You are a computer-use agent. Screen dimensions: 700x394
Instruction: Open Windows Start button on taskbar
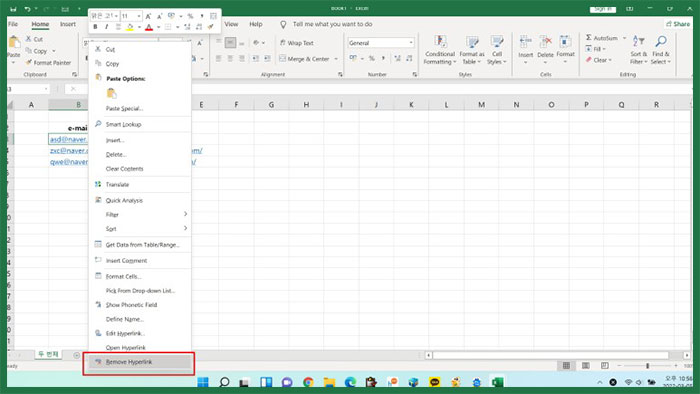(x=203, y=382)
